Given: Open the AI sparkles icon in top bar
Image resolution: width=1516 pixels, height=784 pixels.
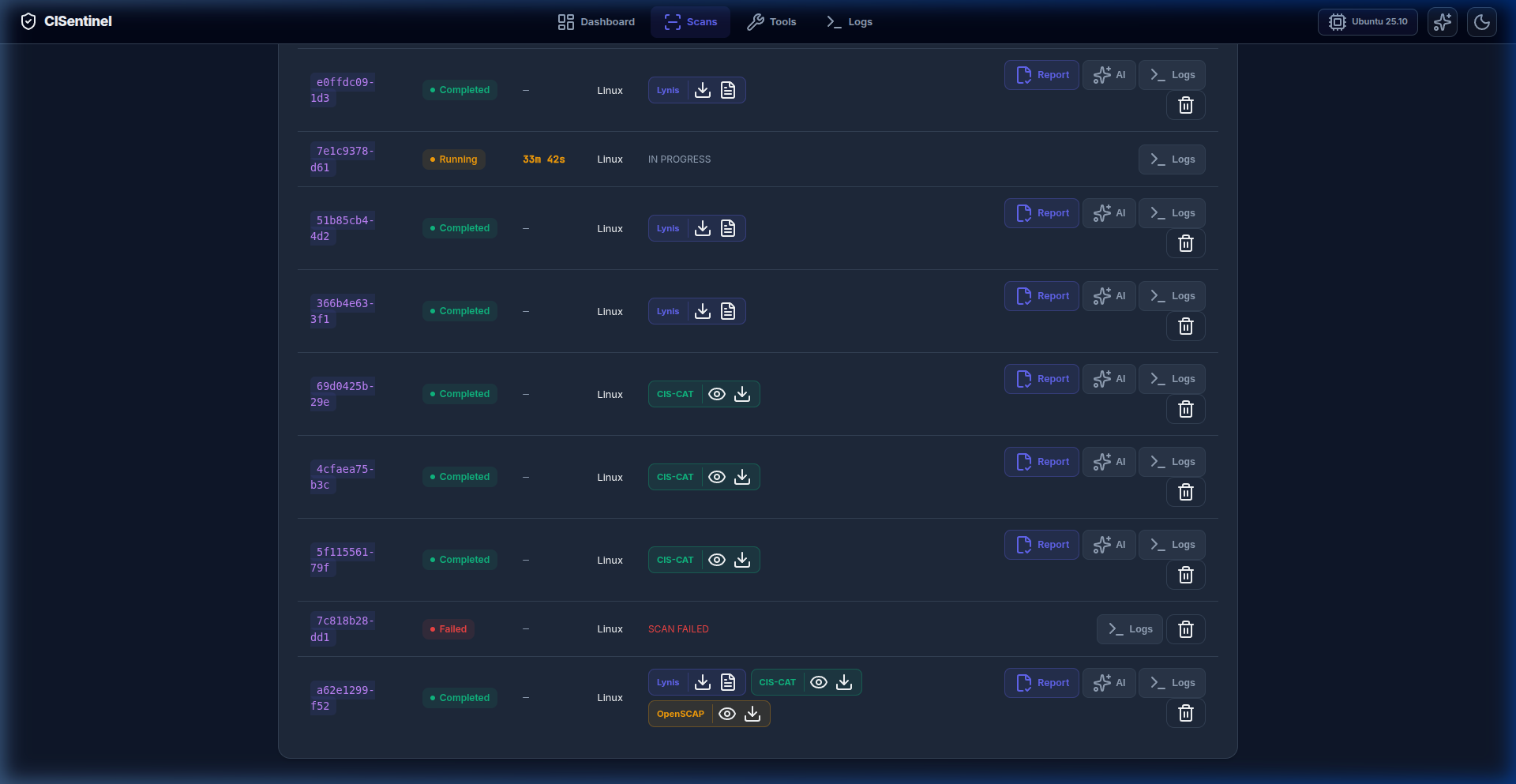Looking at the screenshot, I should (1443, 22).
